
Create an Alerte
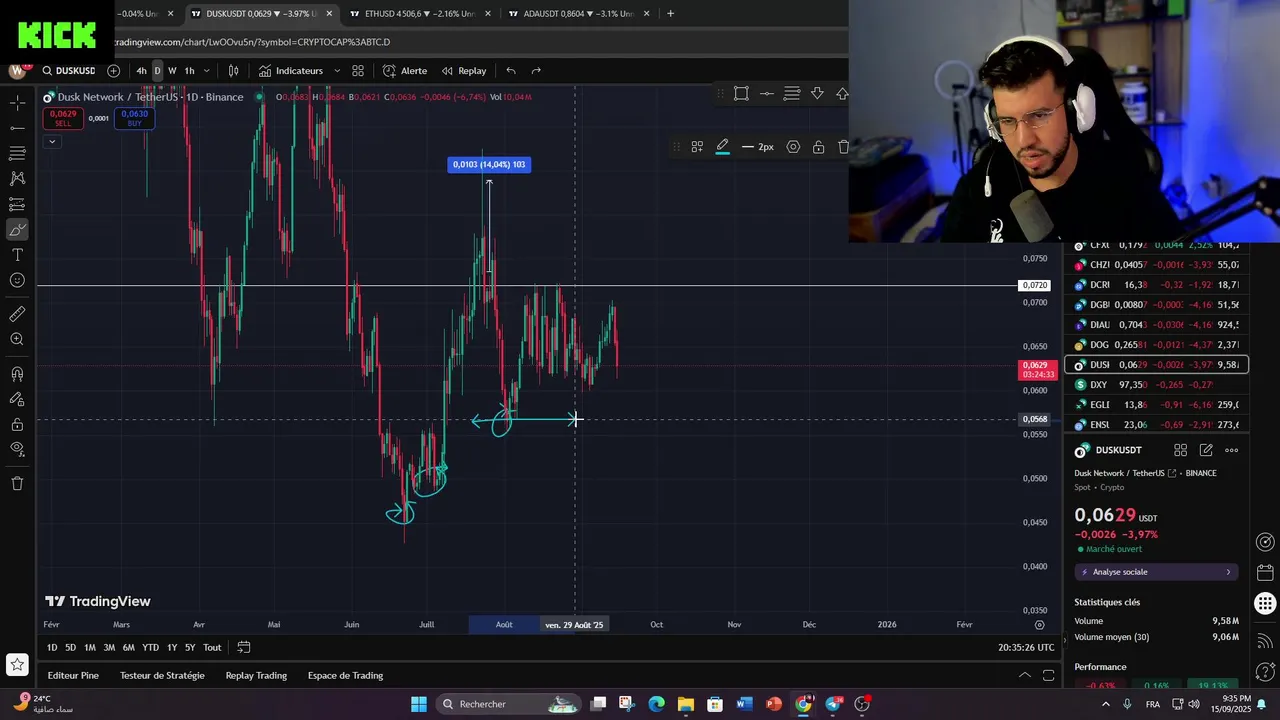coord(404,71)
